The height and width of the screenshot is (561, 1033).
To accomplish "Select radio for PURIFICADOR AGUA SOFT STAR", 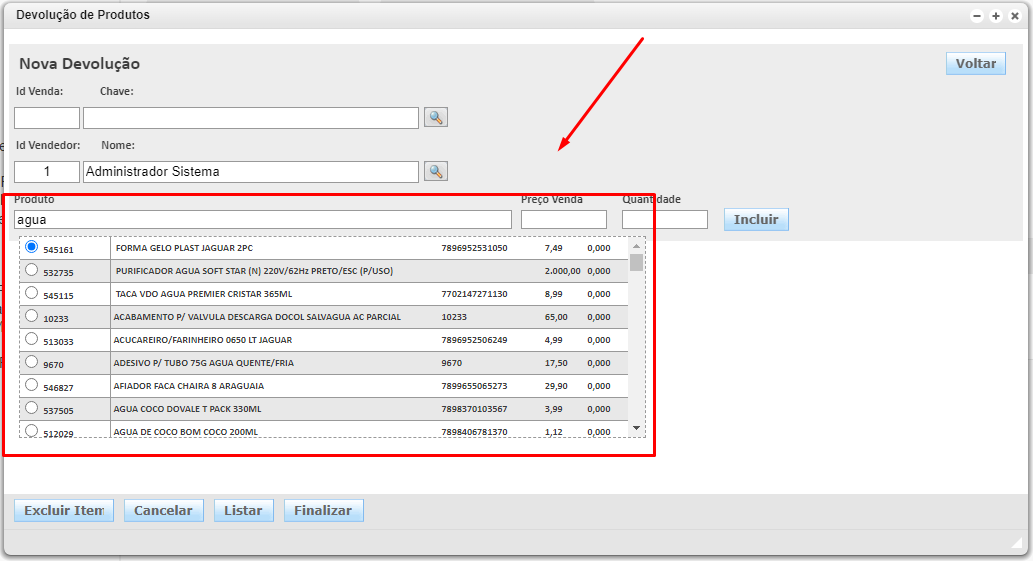I will point(32,270).
